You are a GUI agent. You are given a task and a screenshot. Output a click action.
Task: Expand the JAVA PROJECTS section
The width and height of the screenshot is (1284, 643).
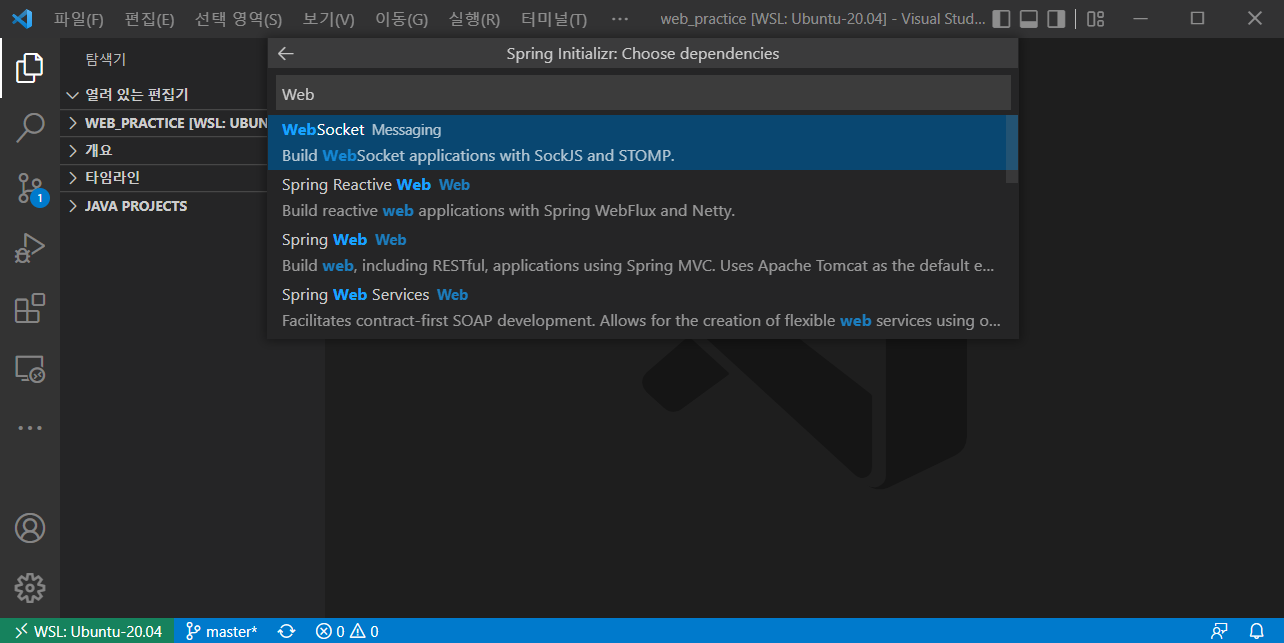[x=163, y=205]
